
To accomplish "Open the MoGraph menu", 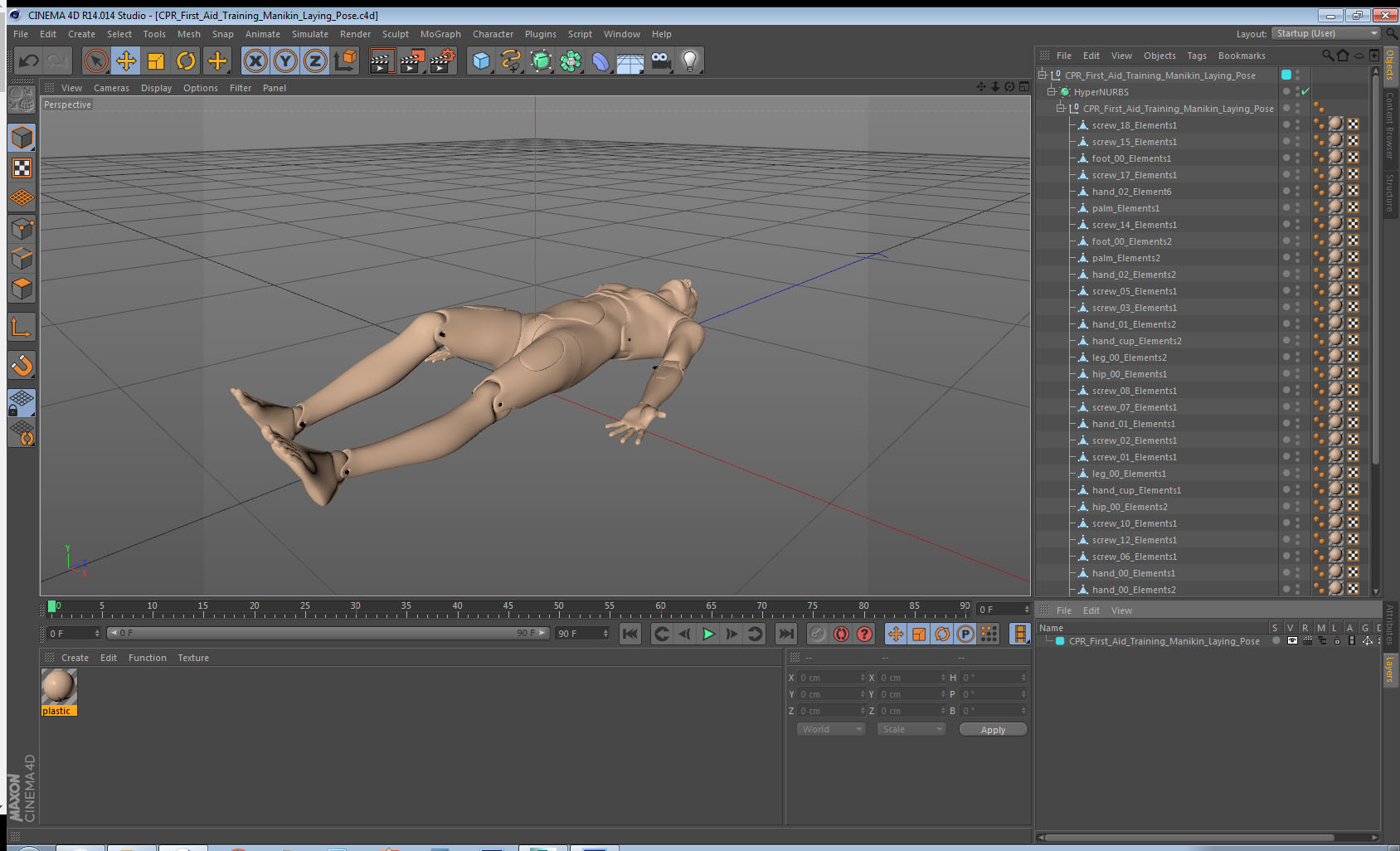I will (x=440, y=34).
